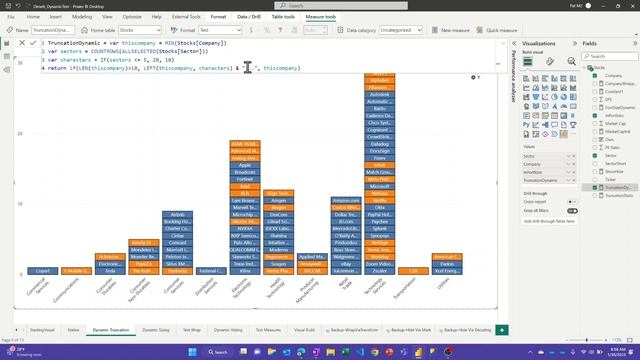Expand the formula bar chevron
Screen dimensions: 640x360
click(x=503, y=43)
